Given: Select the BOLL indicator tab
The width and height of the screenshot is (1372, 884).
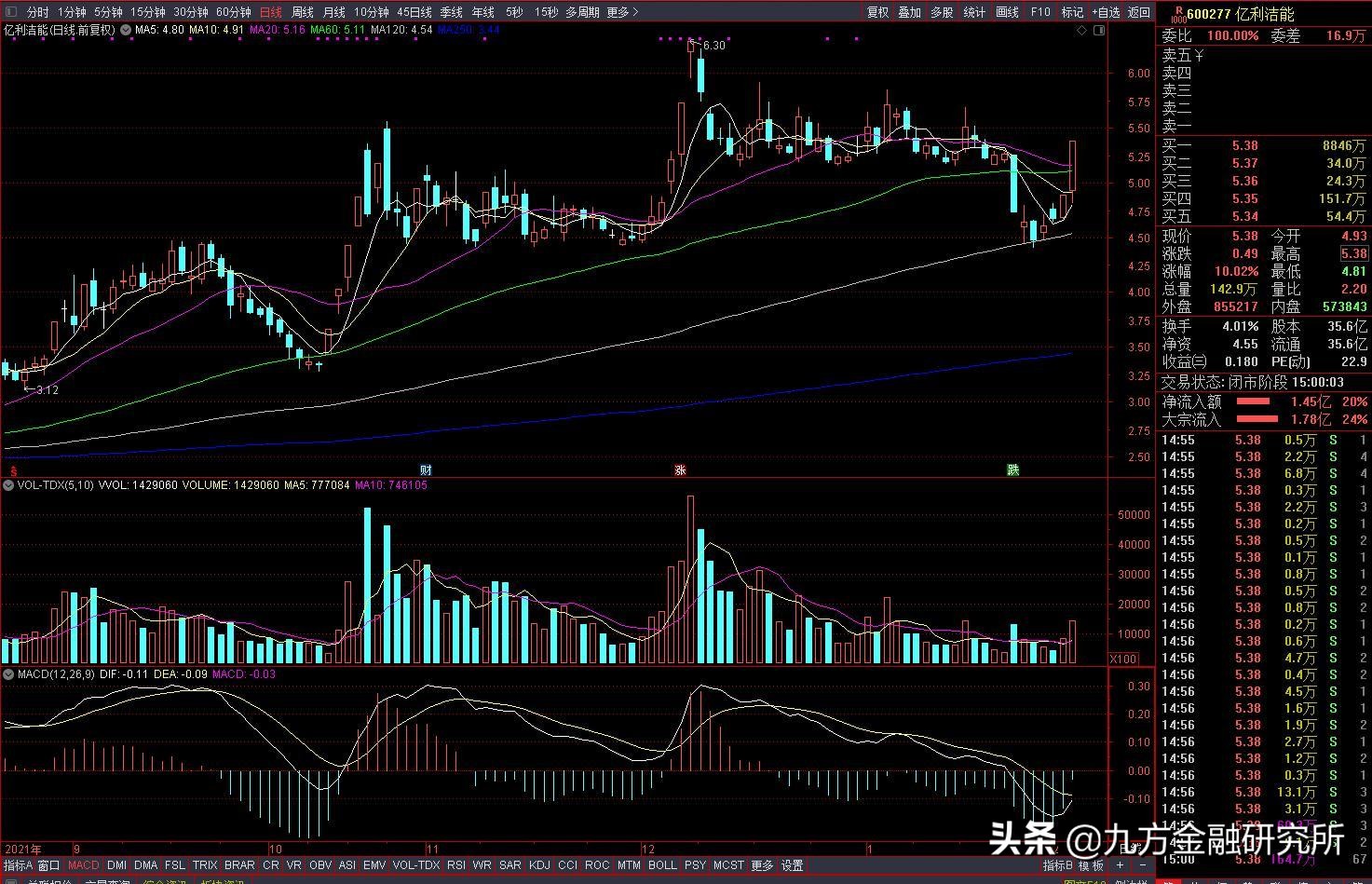Looking at the screenshot, I should click(662, 865).
